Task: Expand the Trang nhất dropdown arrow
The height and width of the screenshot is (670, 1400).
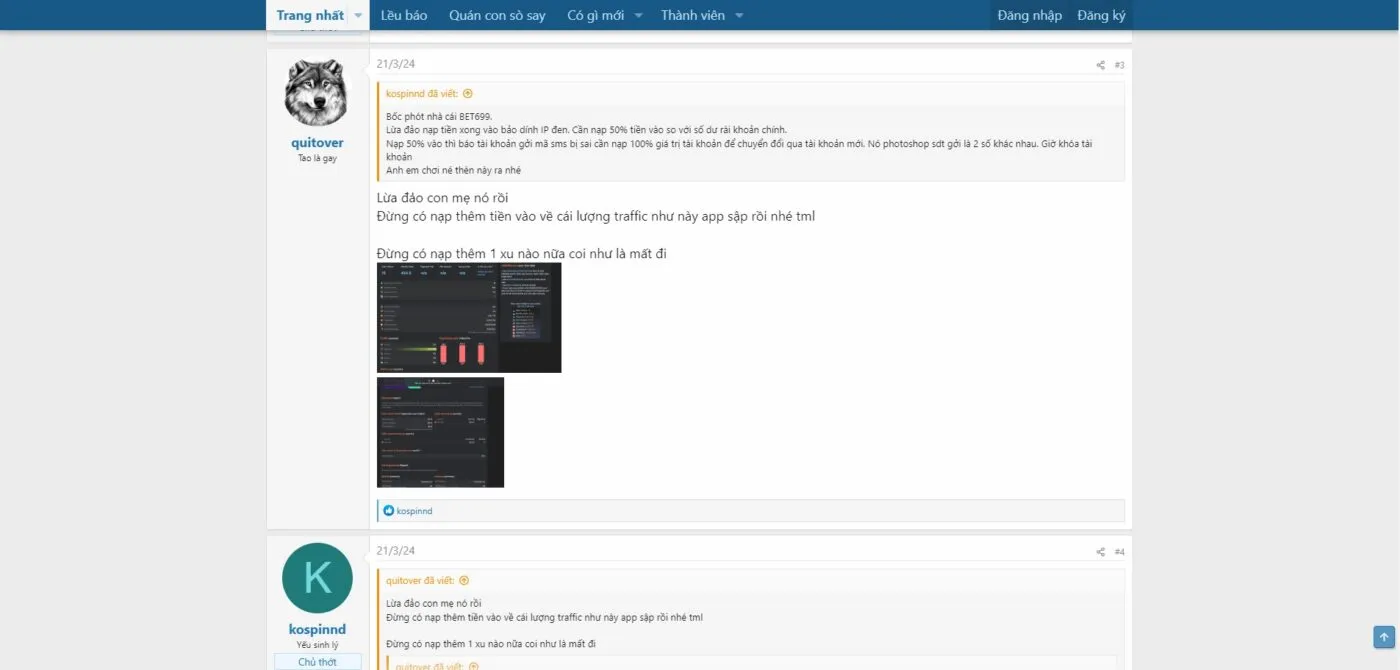Action: point(358,15)
